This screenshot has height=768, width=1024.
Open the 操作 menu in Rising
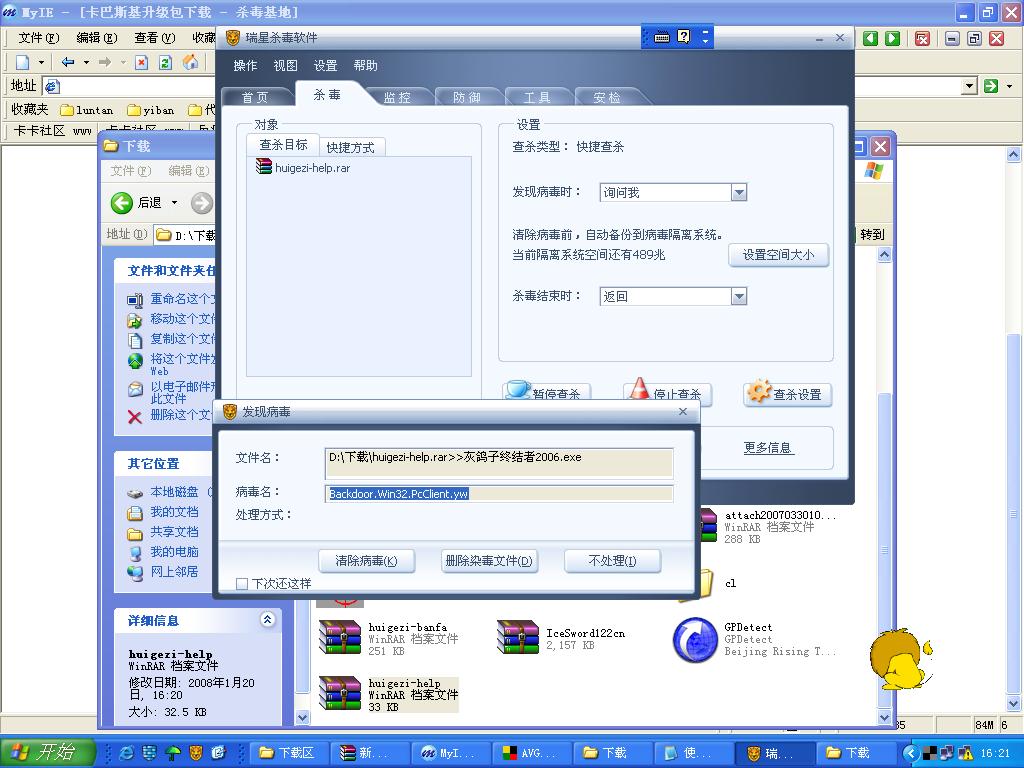[x=246, y=65]
